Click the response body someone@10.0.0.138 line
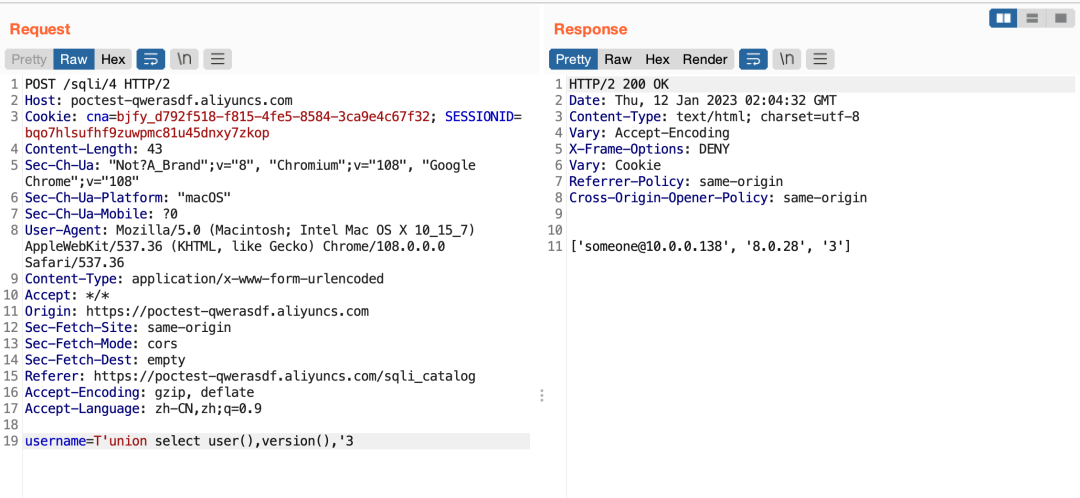1080x498 pixels. tap(709, 246)
